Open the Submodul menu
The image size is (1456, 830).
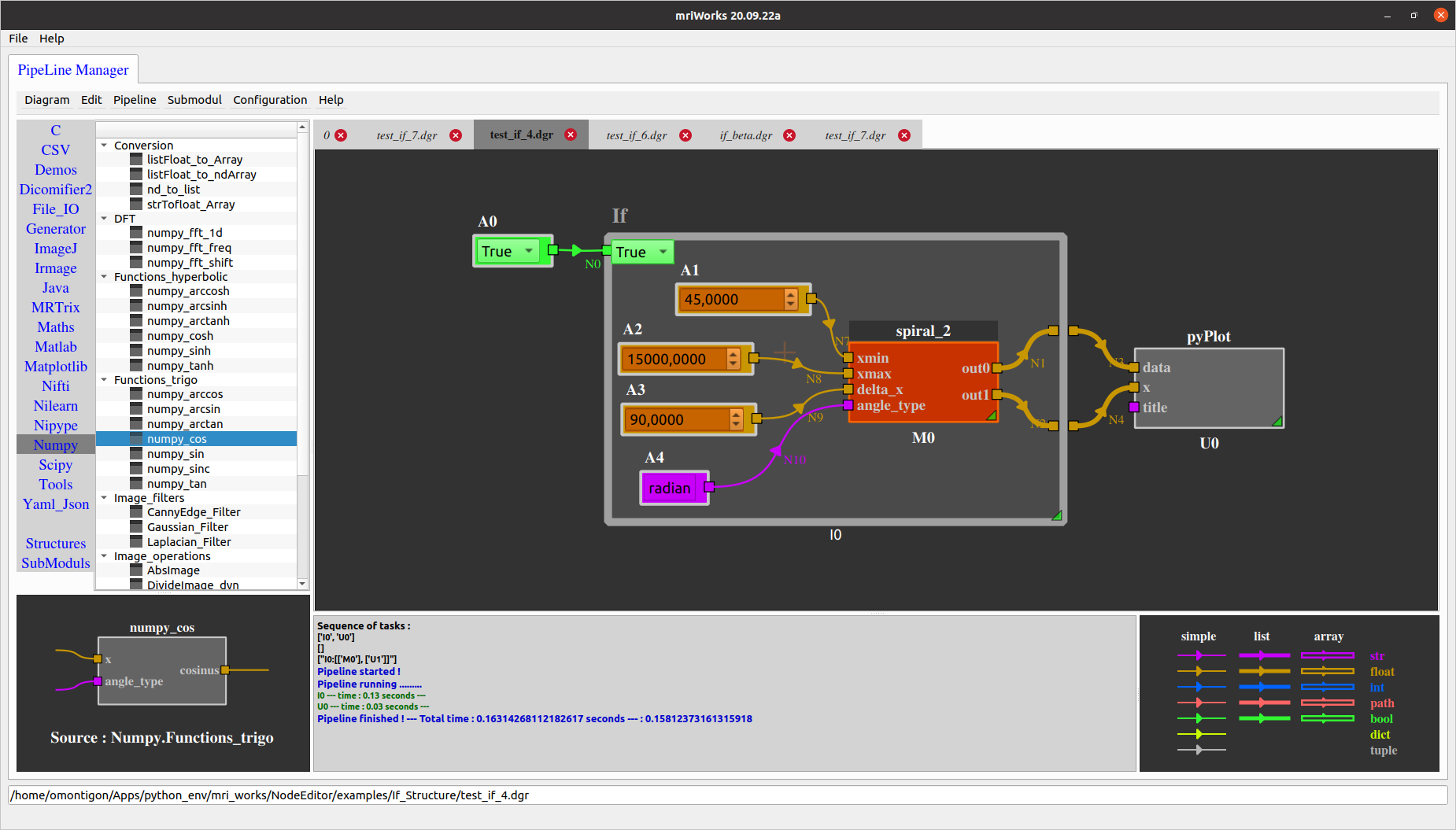(194, 100)
